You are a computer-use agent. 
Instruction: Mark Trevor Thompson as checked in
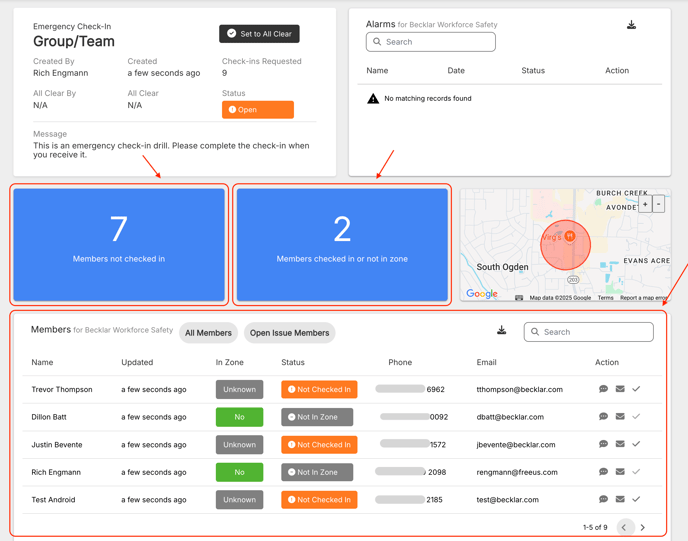[x=636, y=389]
